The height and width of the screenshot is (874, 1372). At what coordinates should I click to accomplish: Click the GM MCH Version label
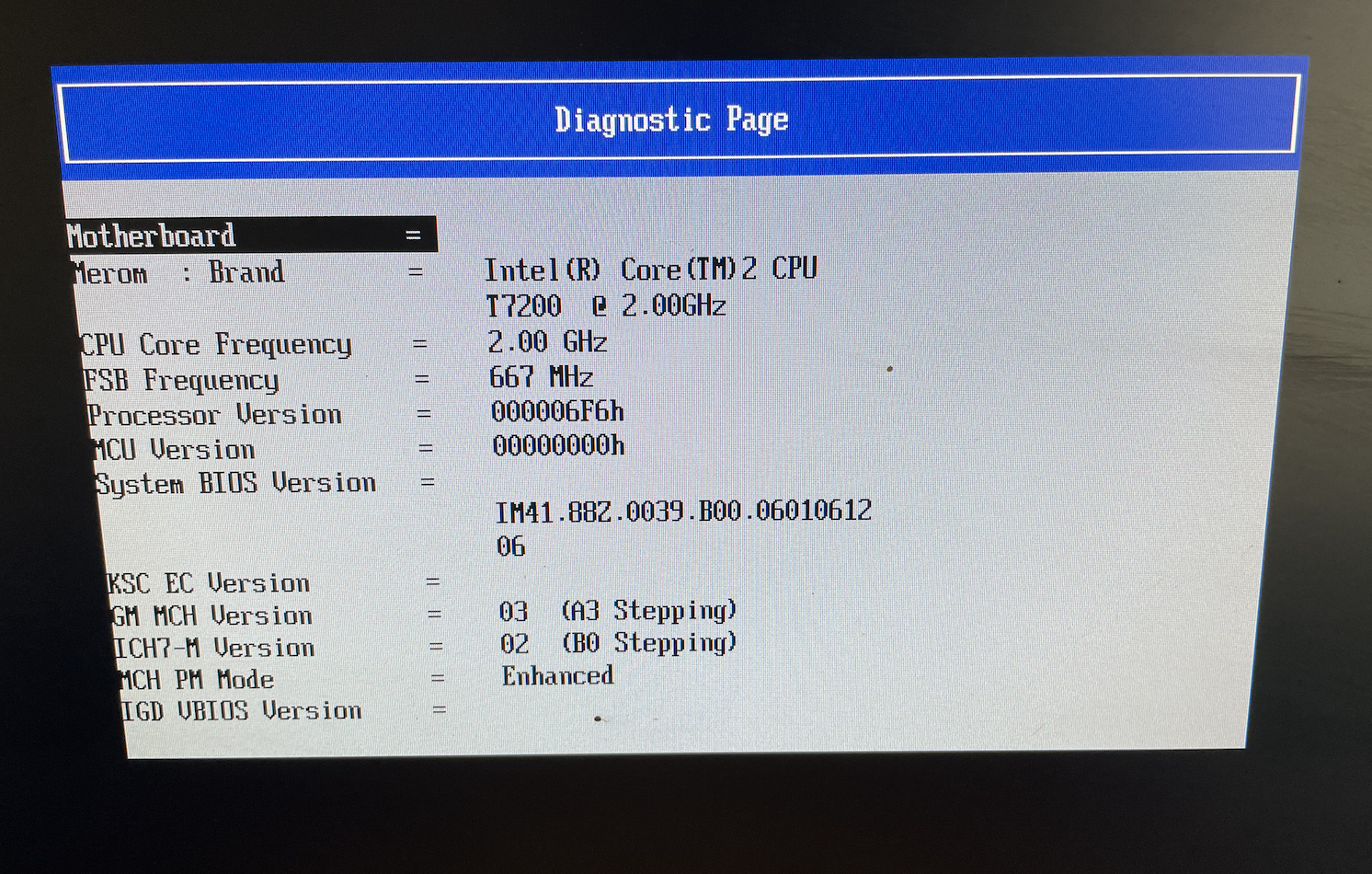(x=212, y=615)
